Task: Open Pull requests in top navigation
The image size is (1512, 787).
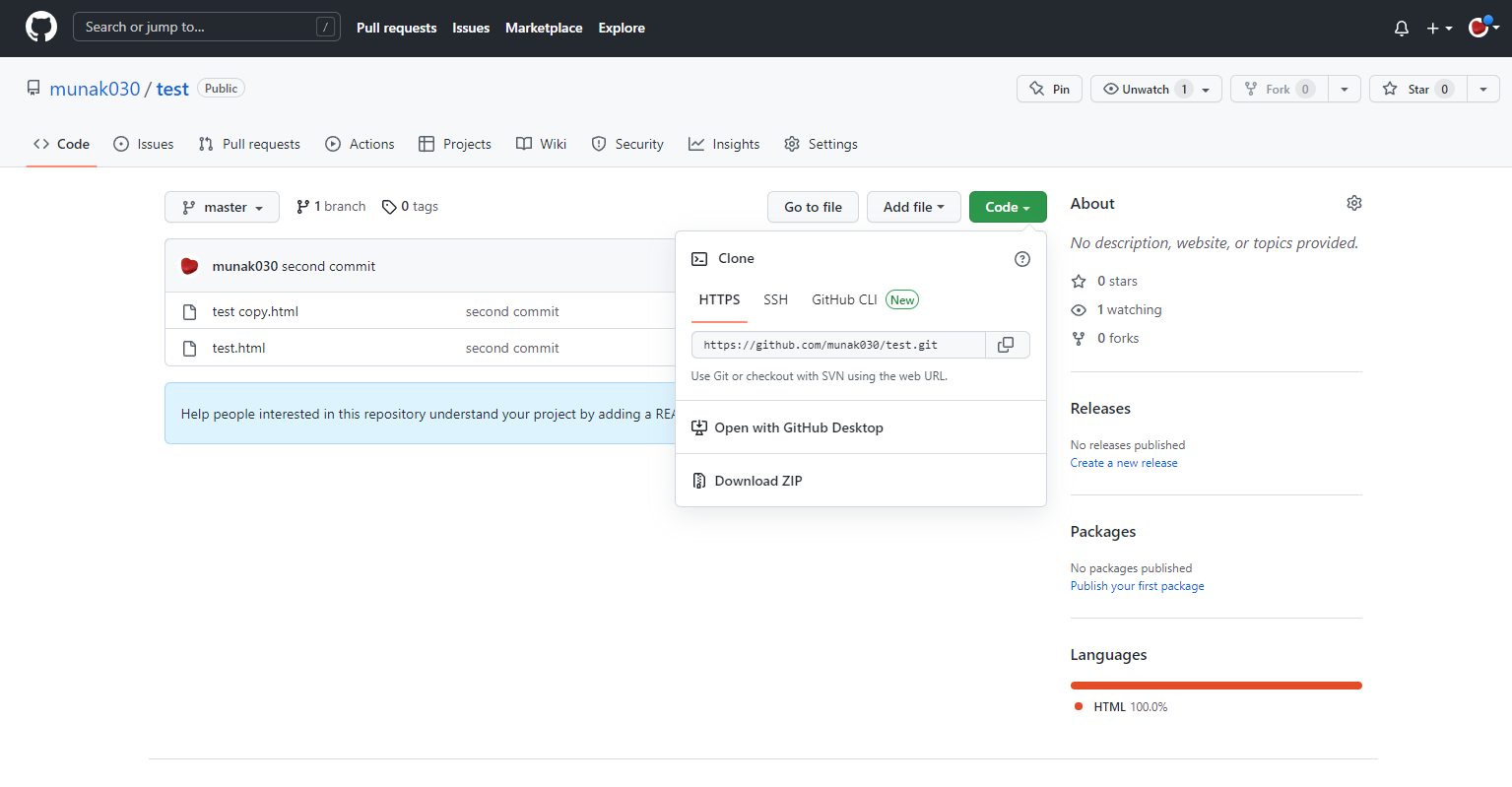Action: 396,28
